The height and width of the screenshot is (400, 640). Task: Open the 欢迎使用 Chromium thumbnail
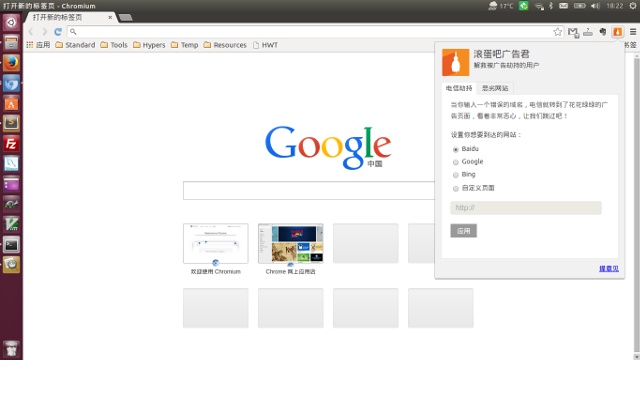tap(216, 249)
